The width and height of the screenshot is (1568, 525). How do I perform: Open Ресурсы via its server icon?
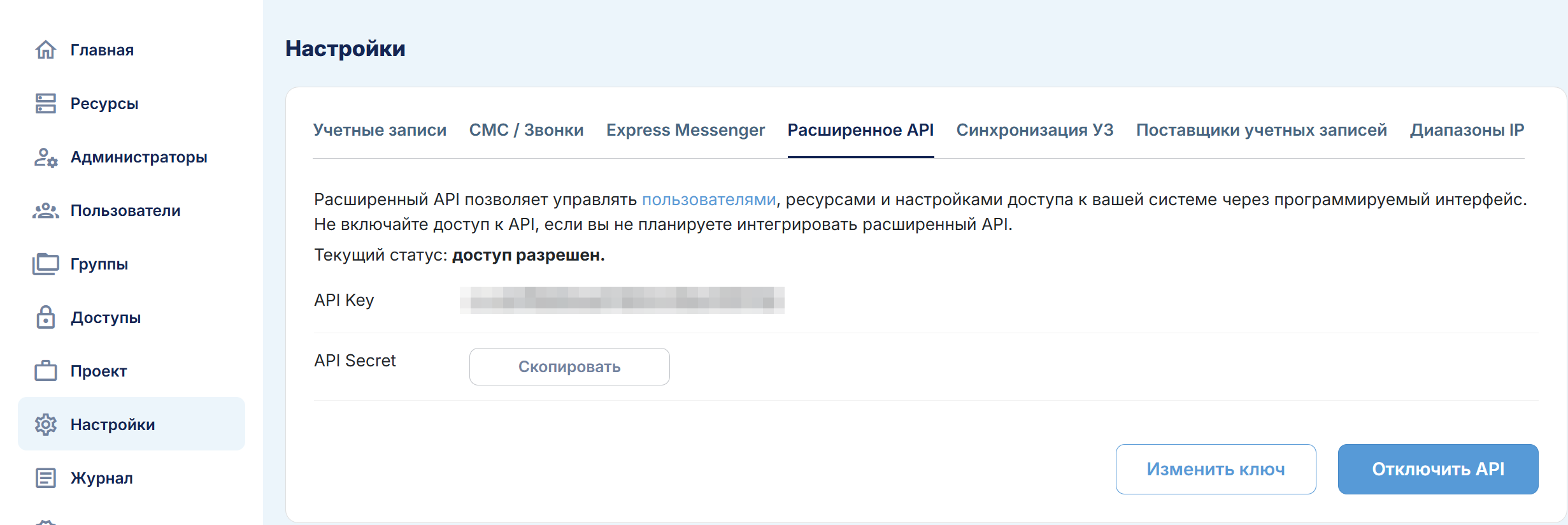tap(45, 103)
